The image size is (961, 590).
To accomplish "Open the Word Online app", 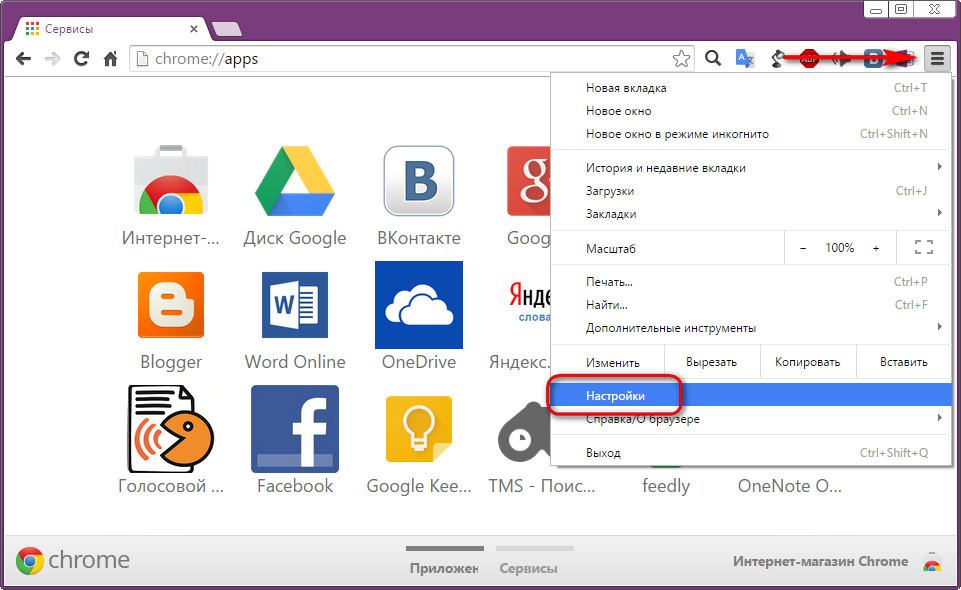I will [295, 304].
